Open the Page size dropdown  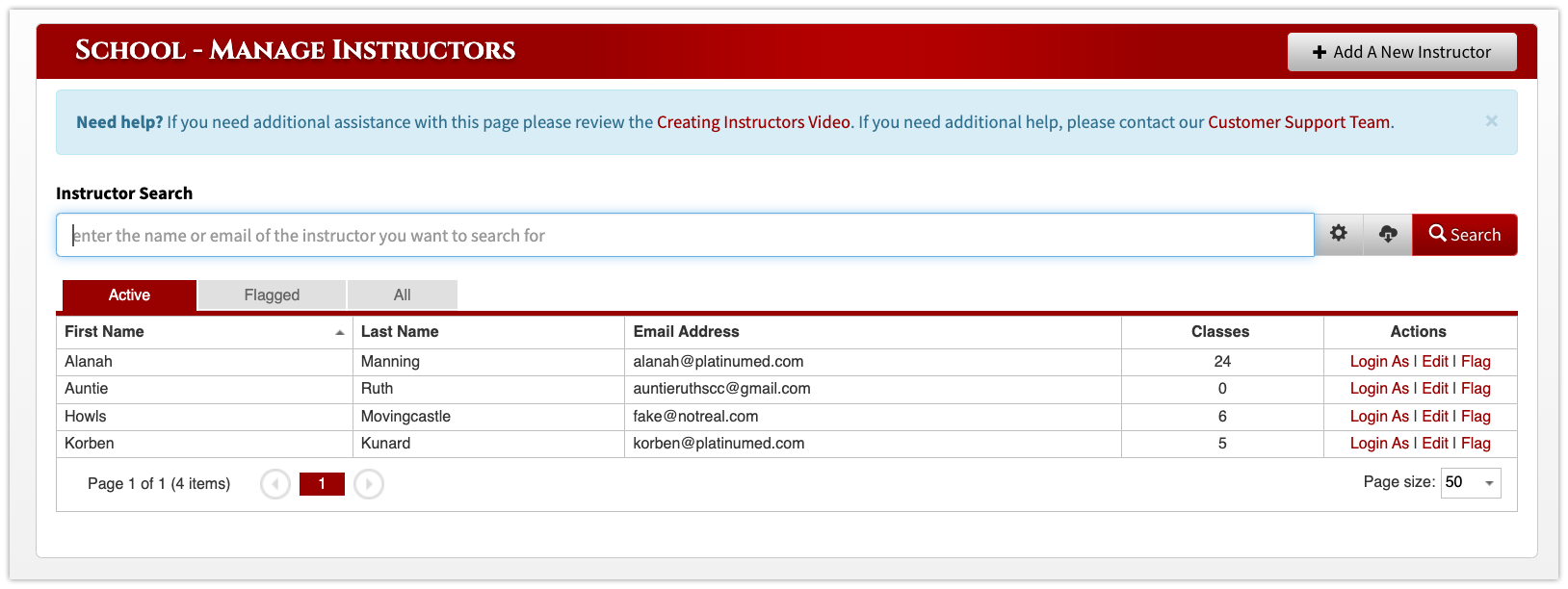point(1471,482)
